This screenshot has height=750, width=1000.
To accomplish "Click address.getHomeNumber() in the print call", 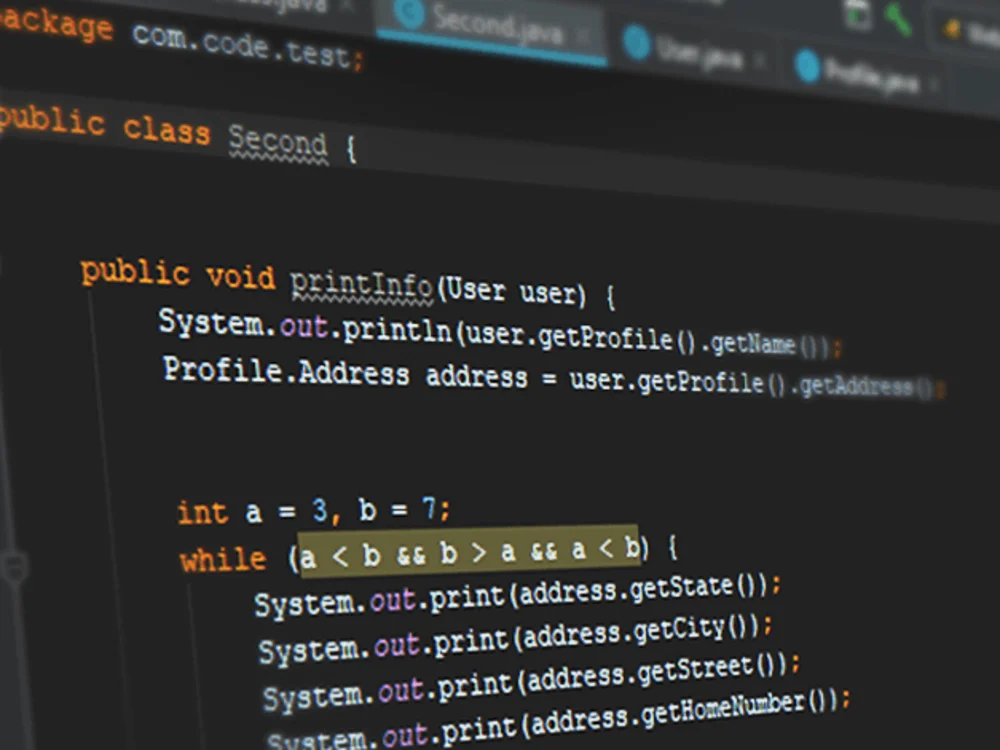I will point(684,713).
